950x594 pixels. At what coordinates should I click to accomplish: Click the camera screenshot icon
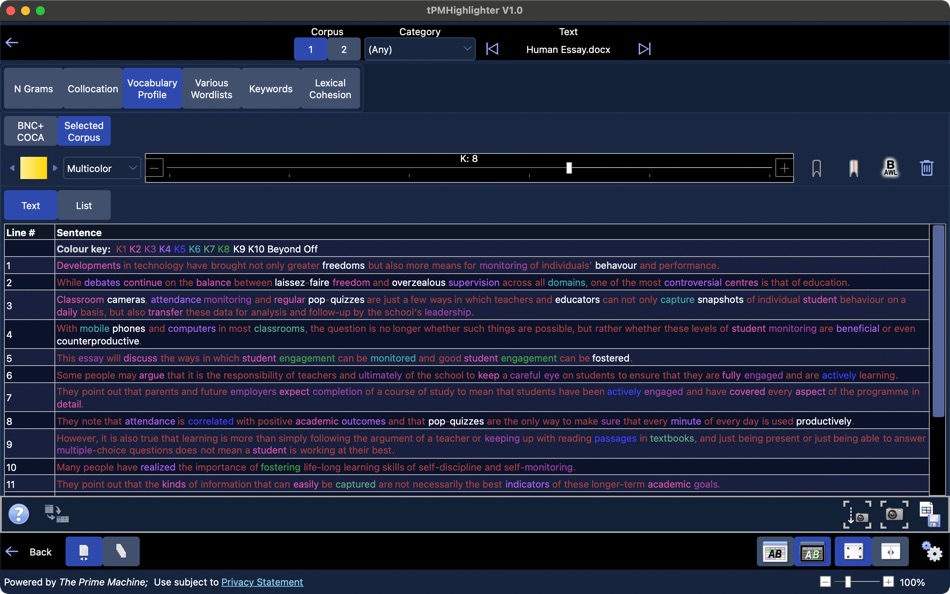(x=894, y=515)
